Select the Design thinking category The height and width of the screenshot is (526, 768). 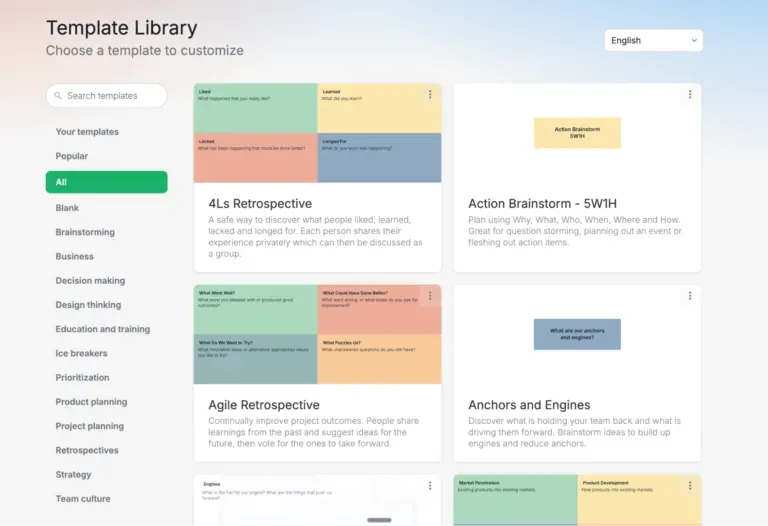(x=88, y=305)
